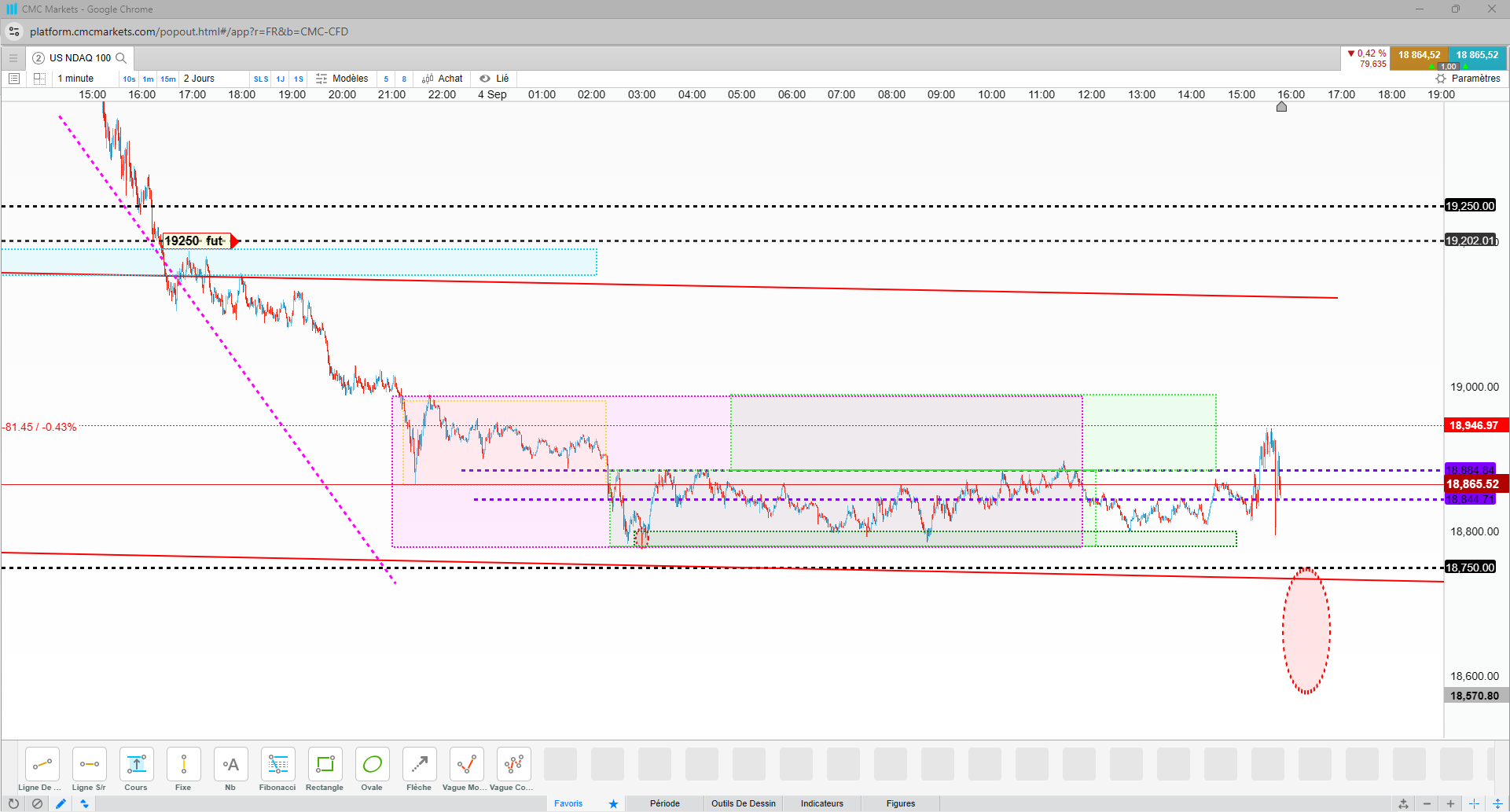Activate the Nb text annotation tool
Image resolution: width=1510 pixels, height=812 pixels.
[230, 769]
